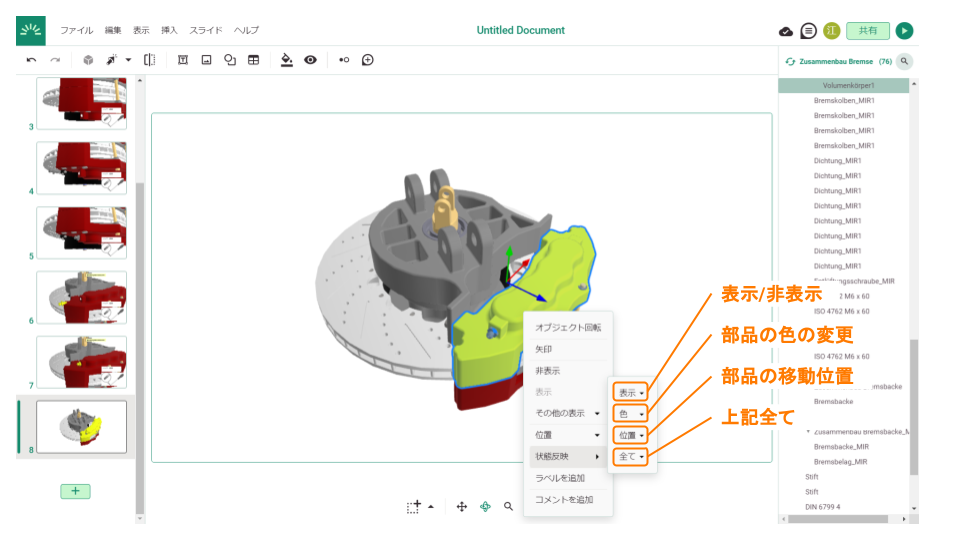Click the paint bucket fill color tool
The height and width of the screenshot is (540, 960).
coord(287,60)
